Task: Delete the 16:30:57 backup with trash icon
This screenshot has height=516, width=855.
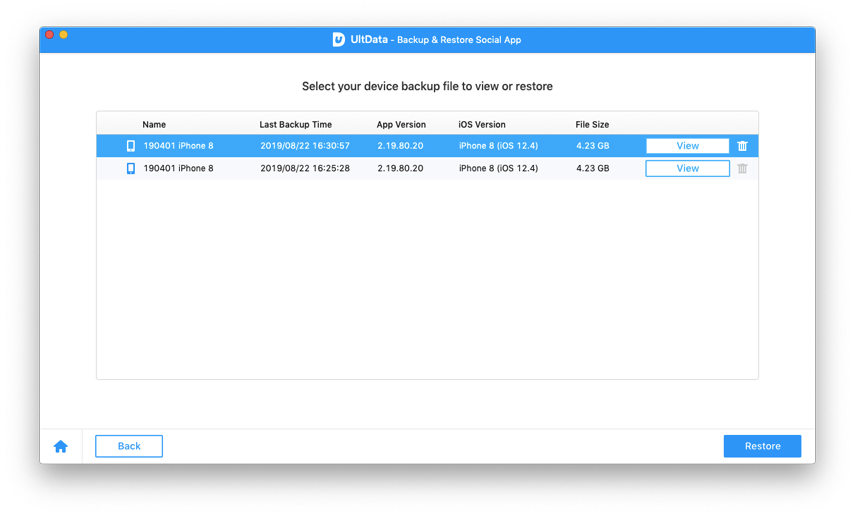Action: point(742,146)
